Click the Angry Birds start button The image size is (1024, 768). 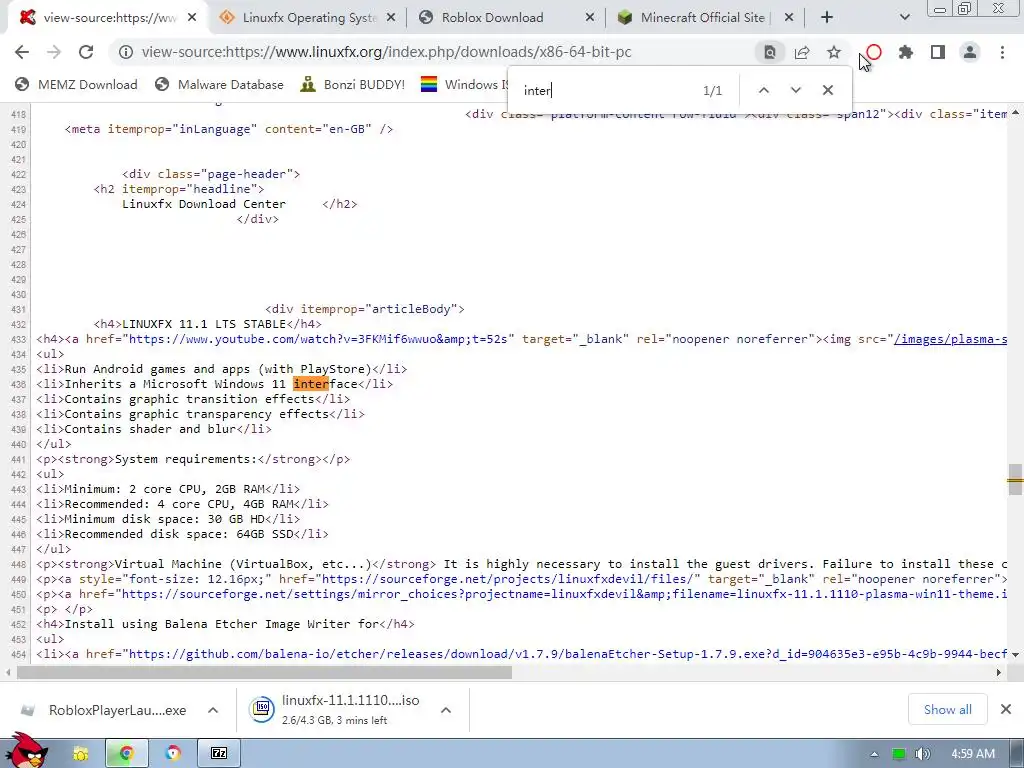tap(27, 751)
